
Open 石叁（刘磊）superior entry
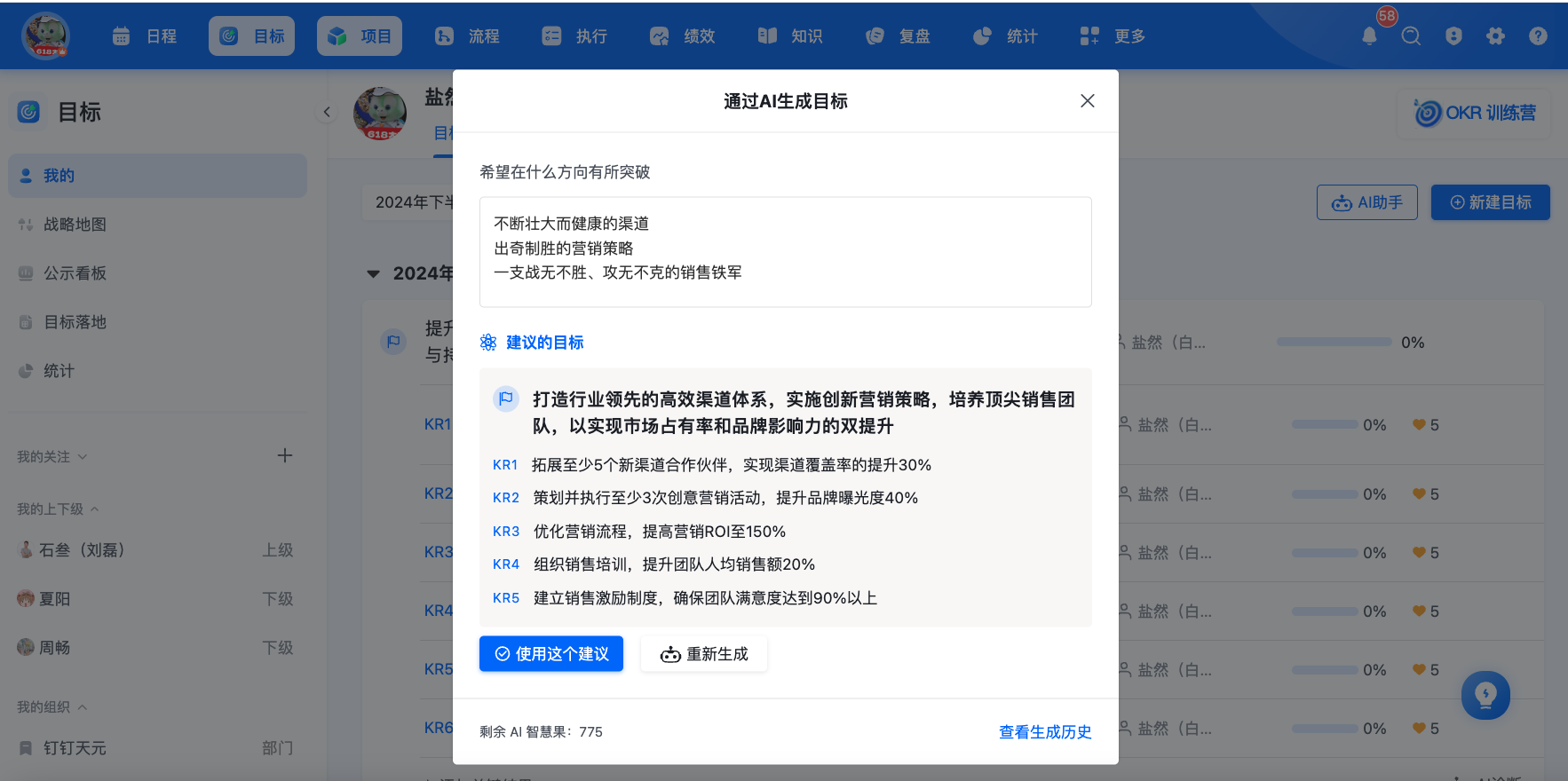(x=157, y=550)
